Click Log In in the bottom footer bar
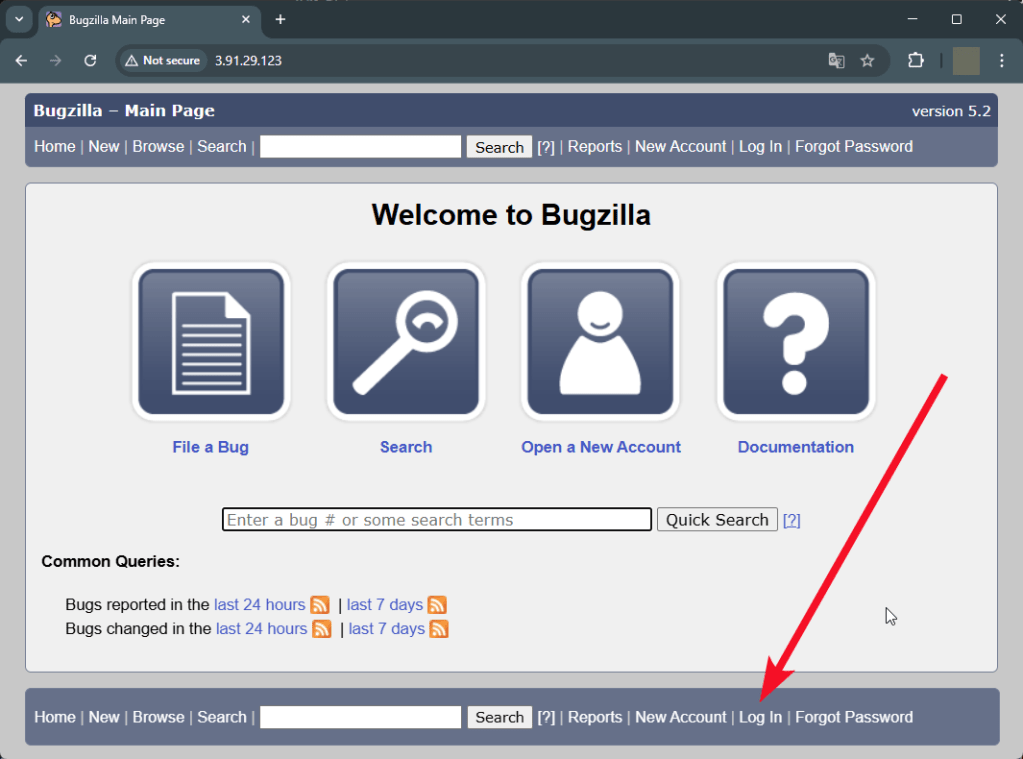1023x759 pixels. 760,717
